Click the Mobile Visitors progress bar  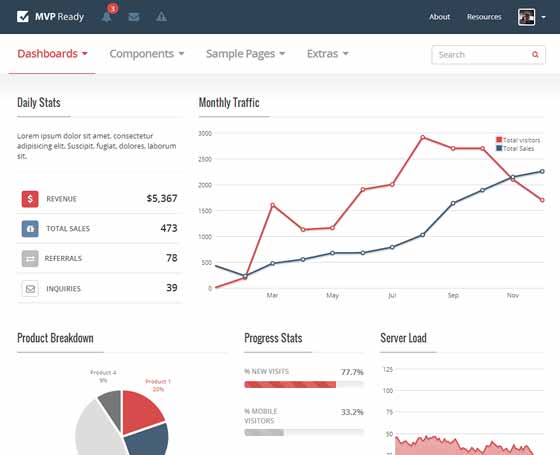click(x=304, y=432)
